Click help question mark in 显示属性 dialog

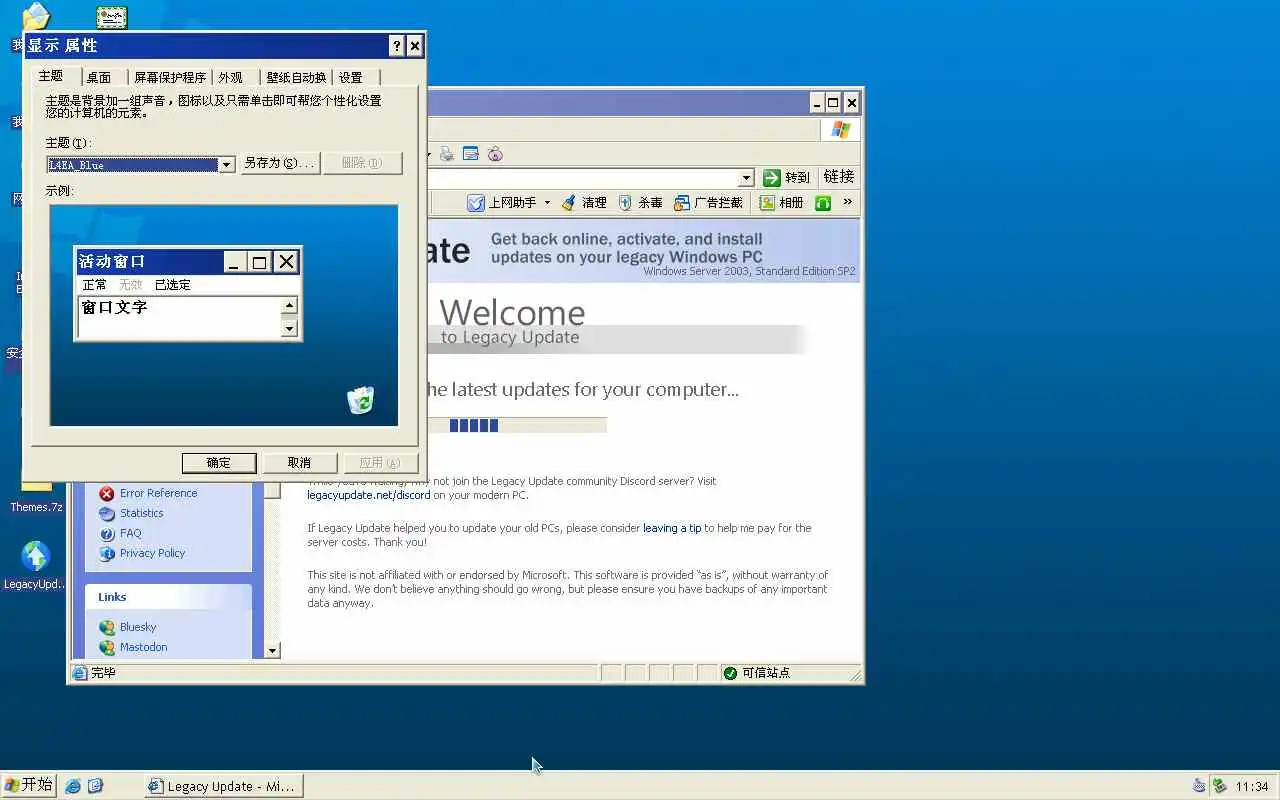pyautogui.click(x=396, y=46)
